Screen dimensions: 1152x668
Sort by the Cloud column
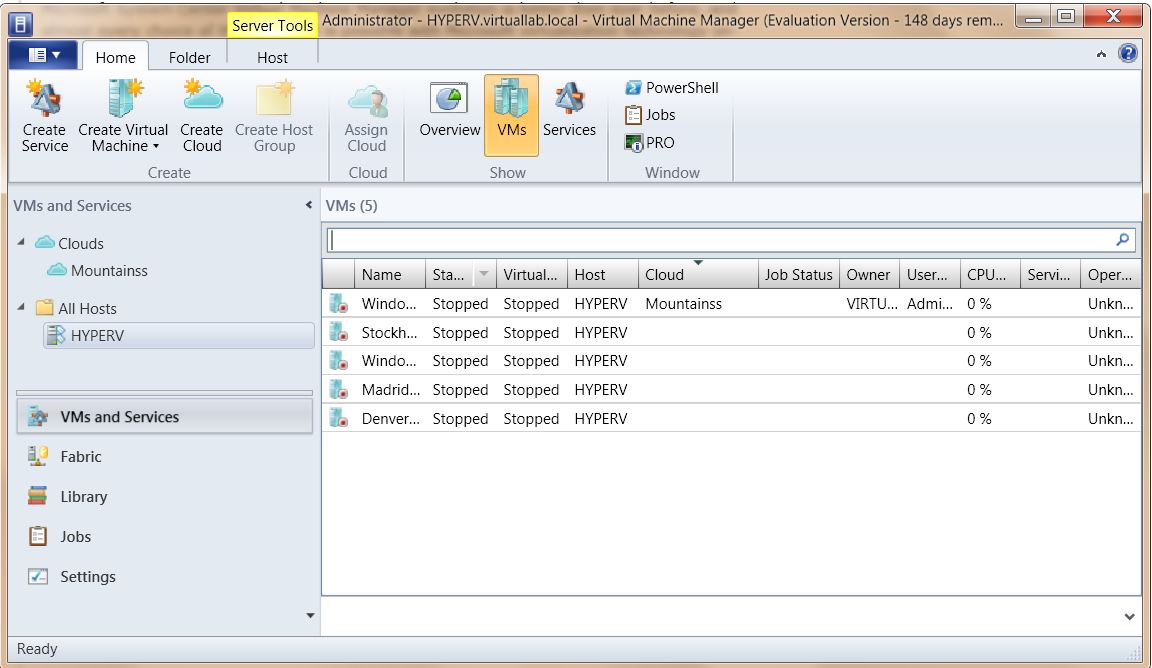coord(698,274)
